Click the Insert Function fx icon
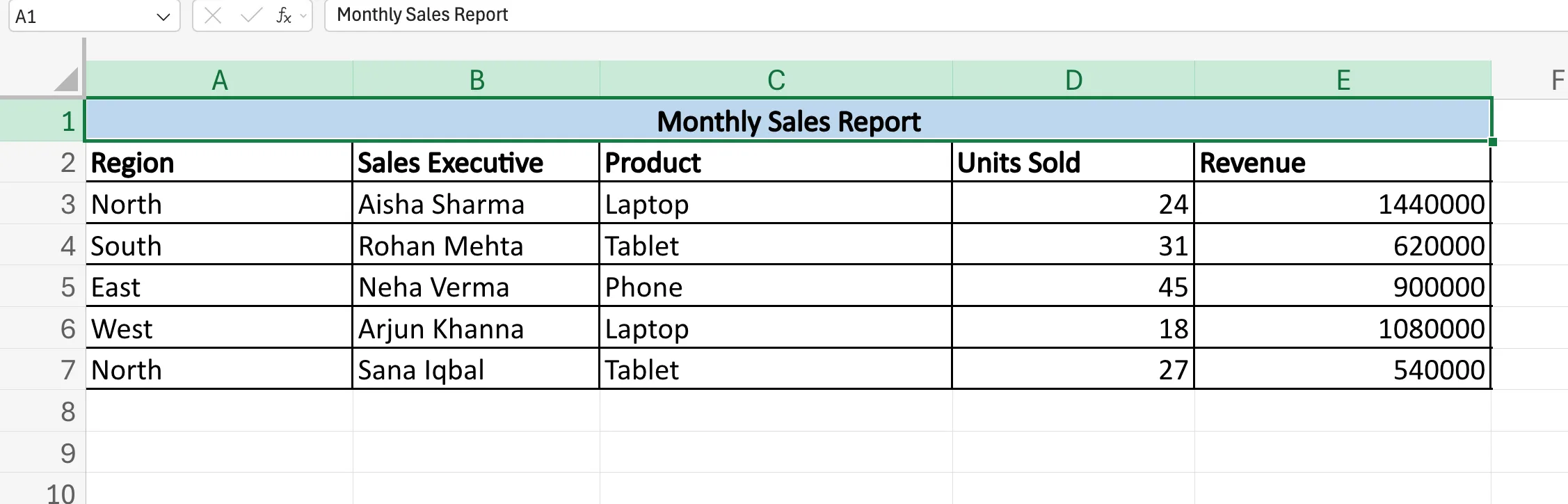Viewport: 1568px width, 504px height. [283, 15]
